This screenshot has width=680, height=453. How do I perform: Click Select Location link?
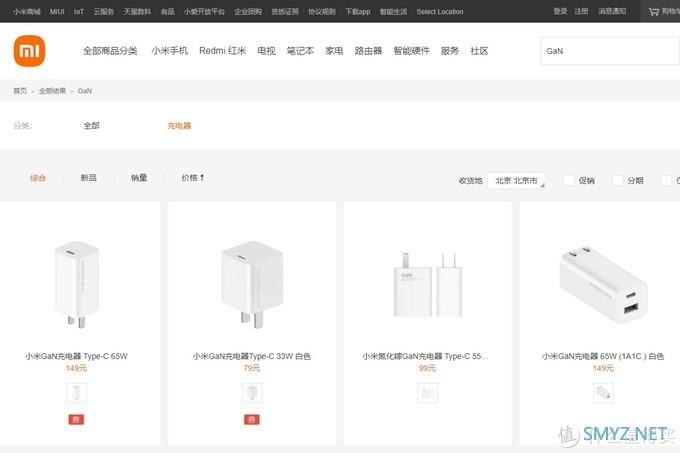point(440,12)
